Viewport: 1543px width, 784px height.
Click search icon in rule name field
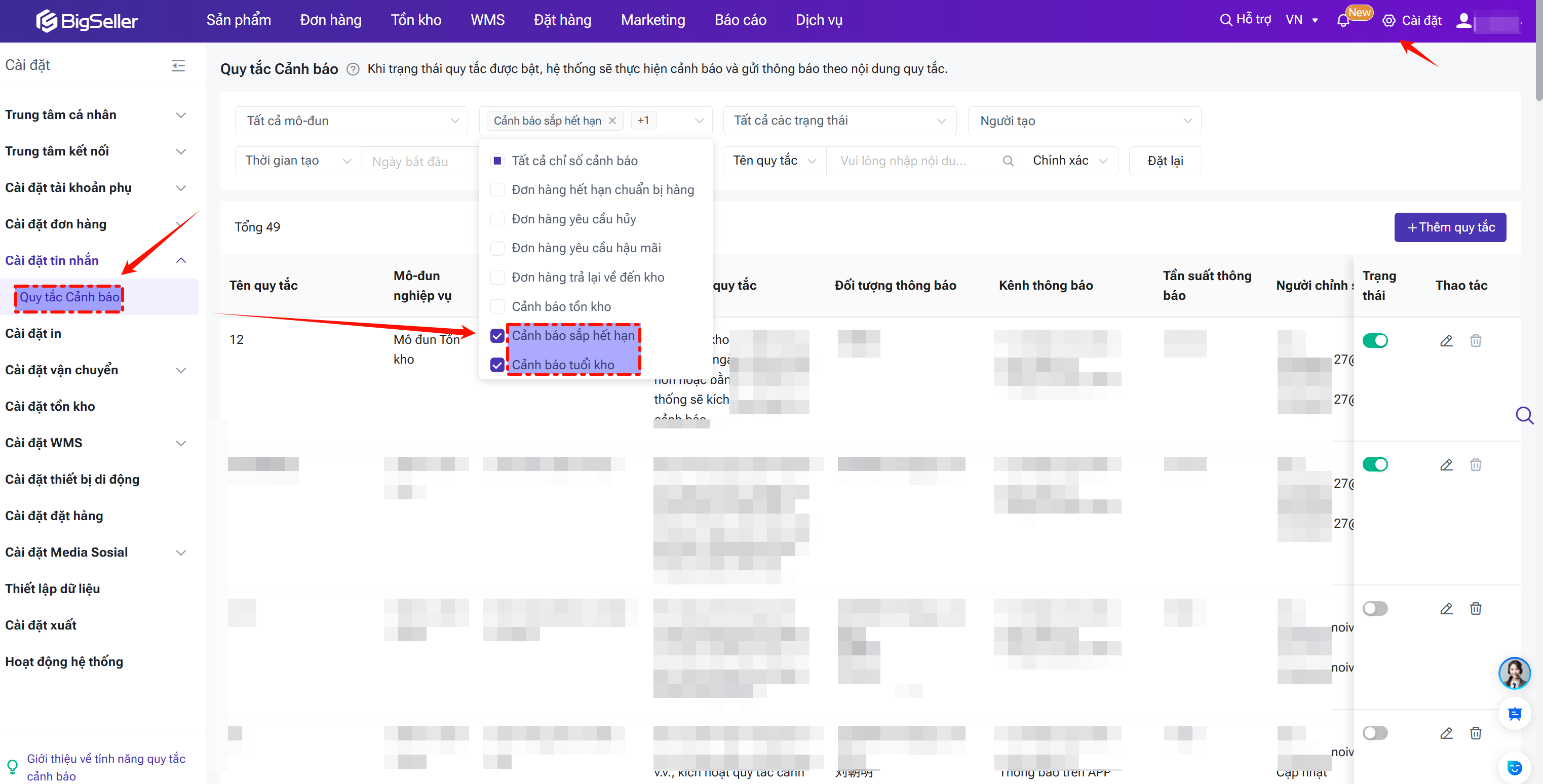[1008, 161]
